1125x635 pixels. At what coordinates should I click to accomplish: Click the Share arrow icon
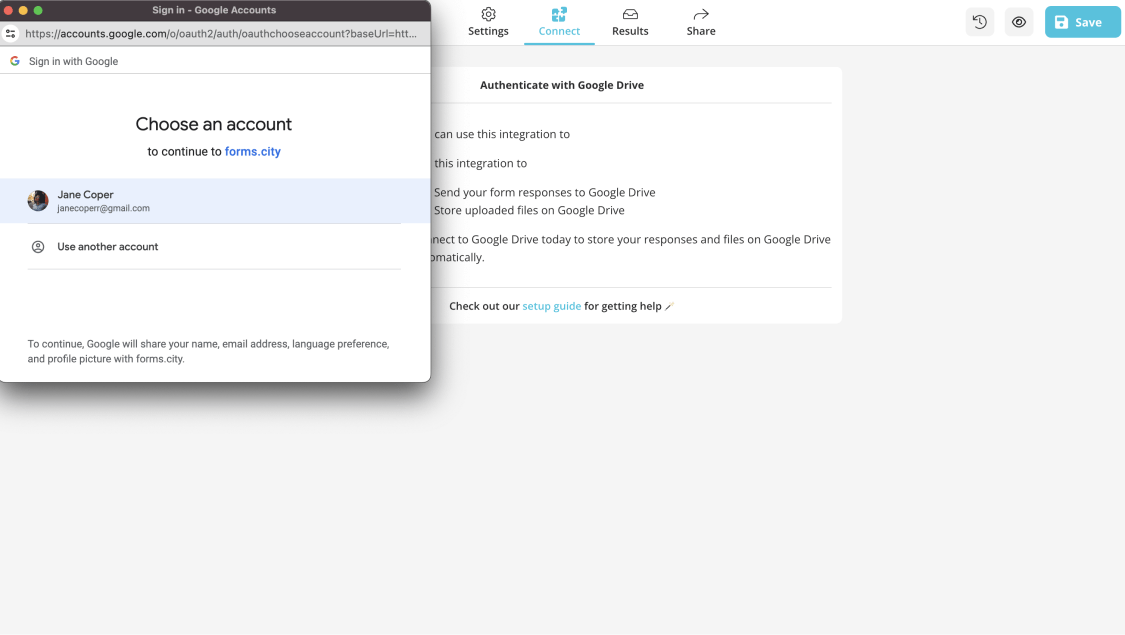pos(700,15)
